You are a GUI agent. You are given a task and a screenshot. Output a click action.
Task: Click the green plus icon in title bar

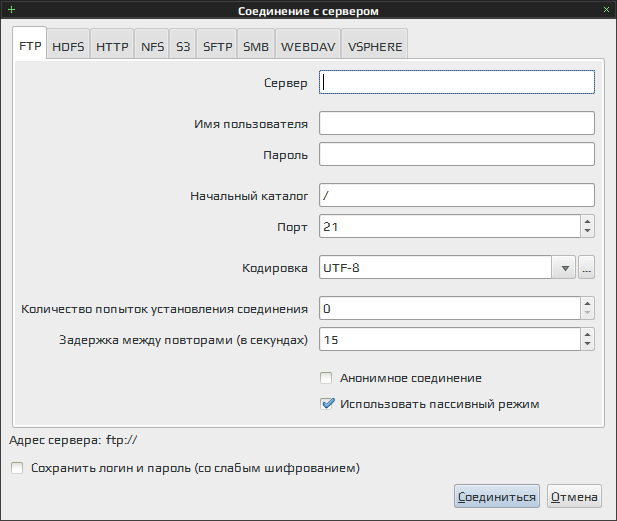point(11,10)
